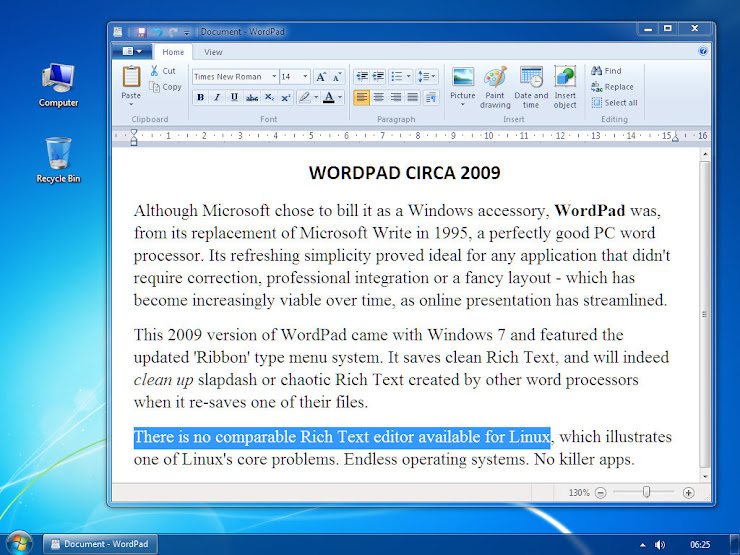The height and width of the screenshot is (555, 740).
Task: Click the Copy button
Action: pos(165,87)
